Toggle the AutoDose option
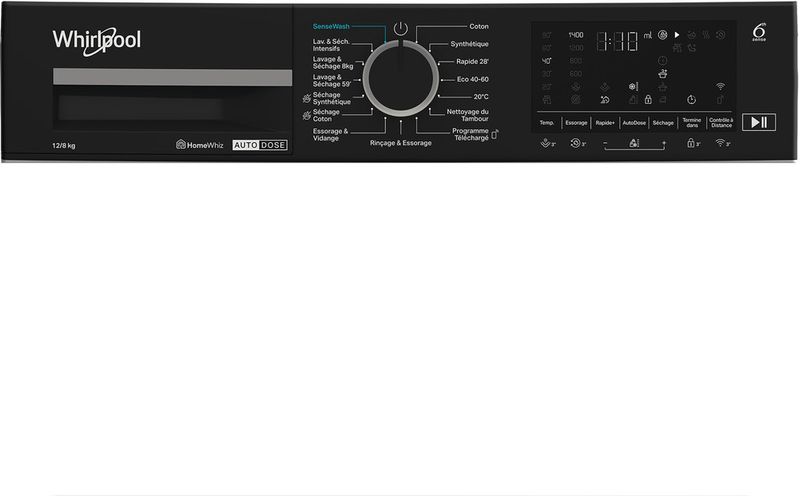The height and width of the screenshot is (496, 800). [x=634, y=122]
